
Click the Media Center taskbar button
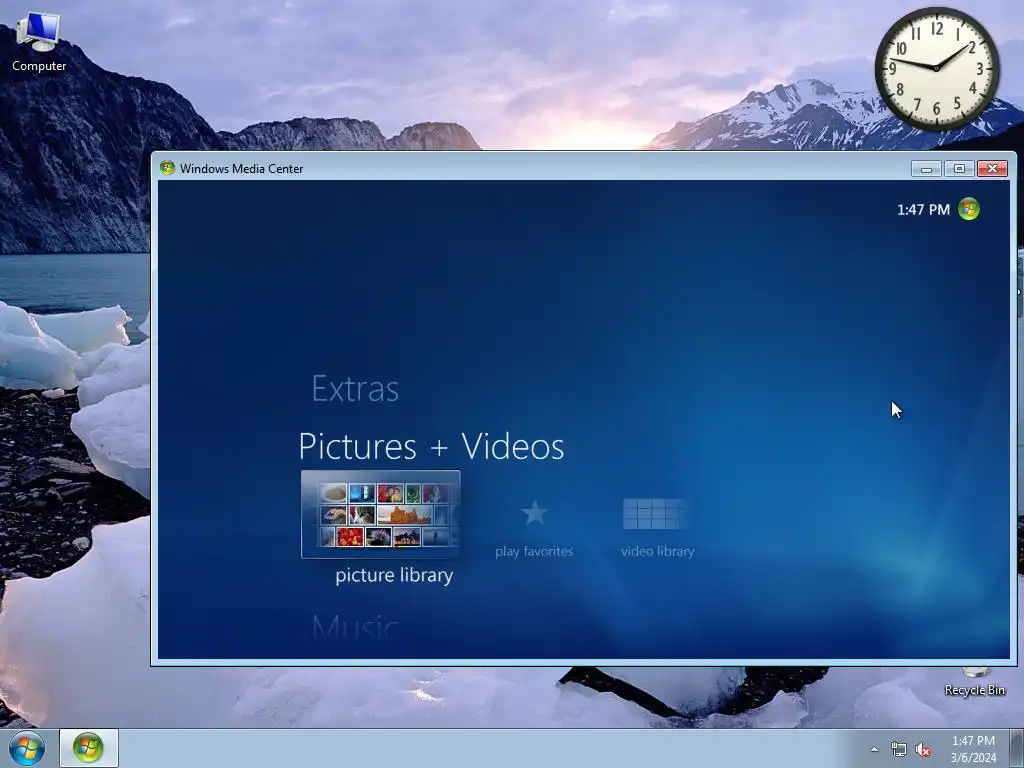89,748
